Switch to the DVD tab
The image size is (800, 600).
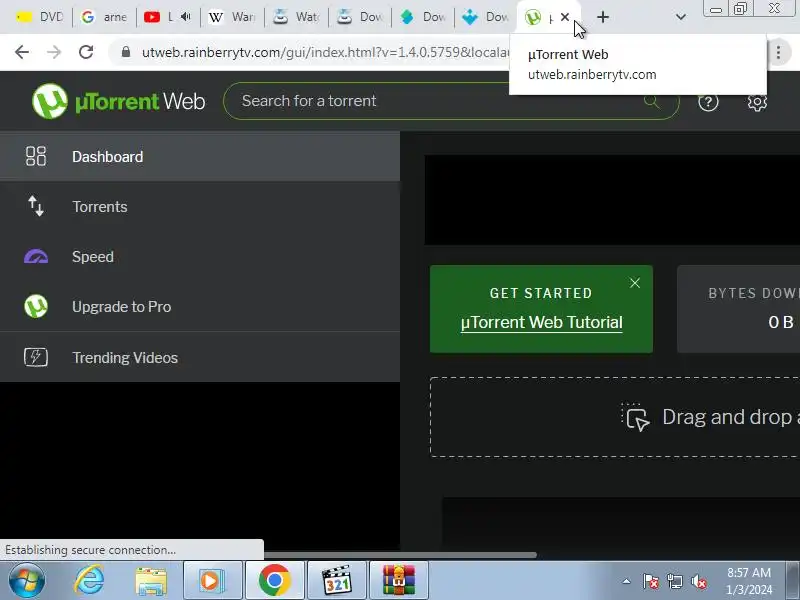[40, 17]
